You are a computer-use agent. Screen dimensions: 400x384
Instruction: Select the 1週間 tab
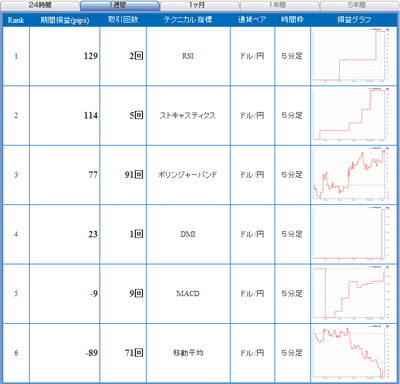[120, 5]
